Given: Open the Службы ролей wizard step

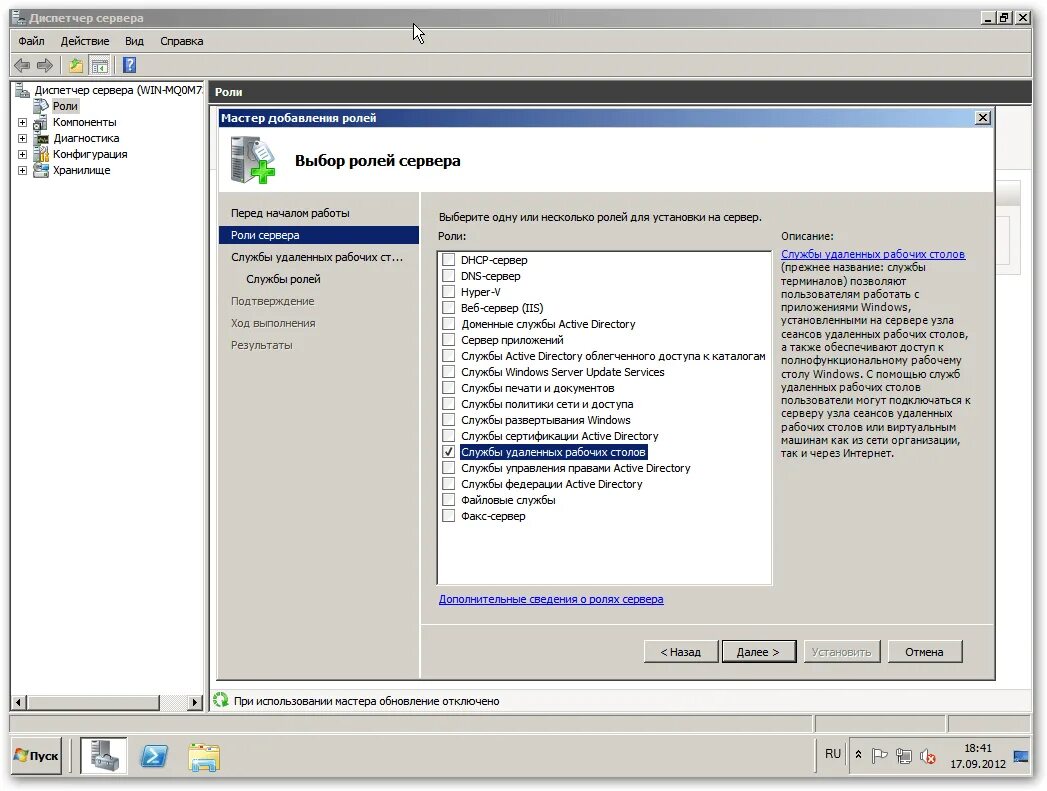Looking at the screenshot, I should point(283,279).
